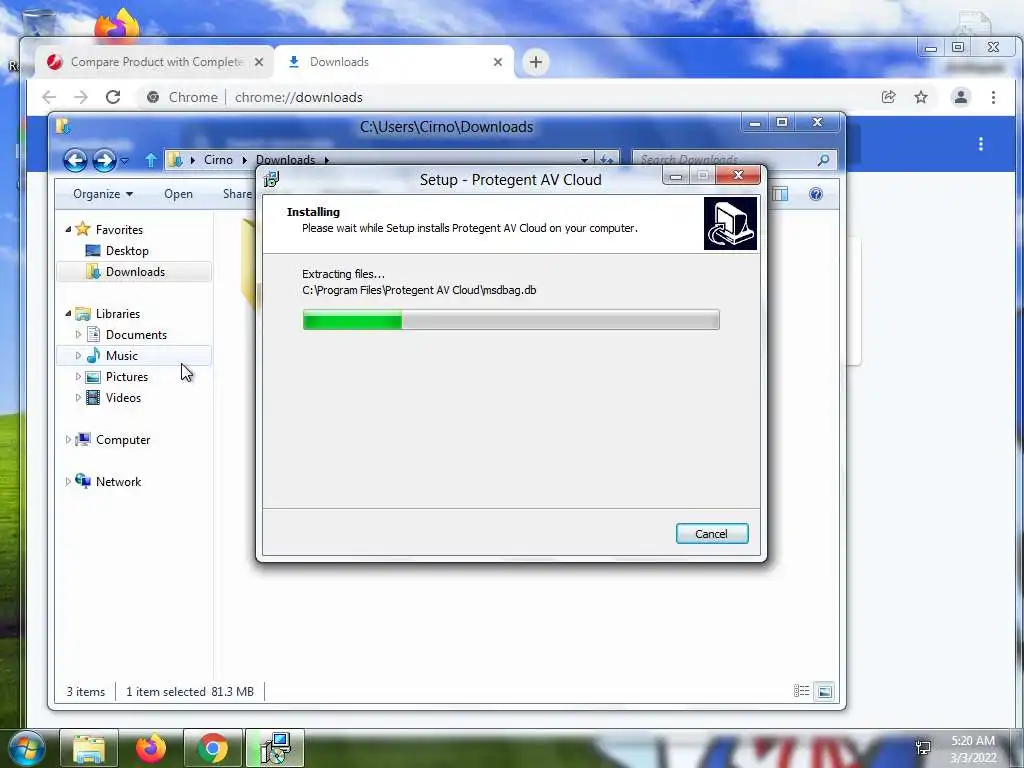Image resolution: width=1024 pixels, height=768 pixels.
Task: Open the Organize menu in Explorer
Action: [103, 194]
